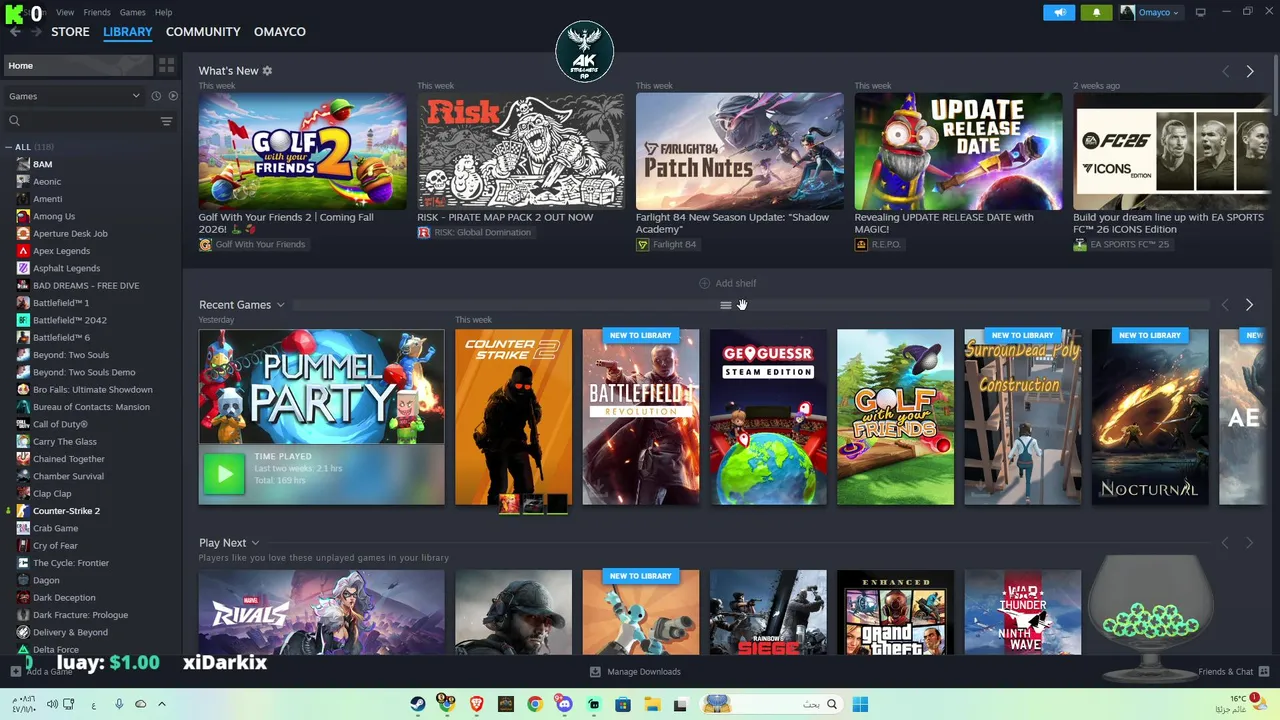
Task: Go to the STORE tab
Action: click(70, 32)
